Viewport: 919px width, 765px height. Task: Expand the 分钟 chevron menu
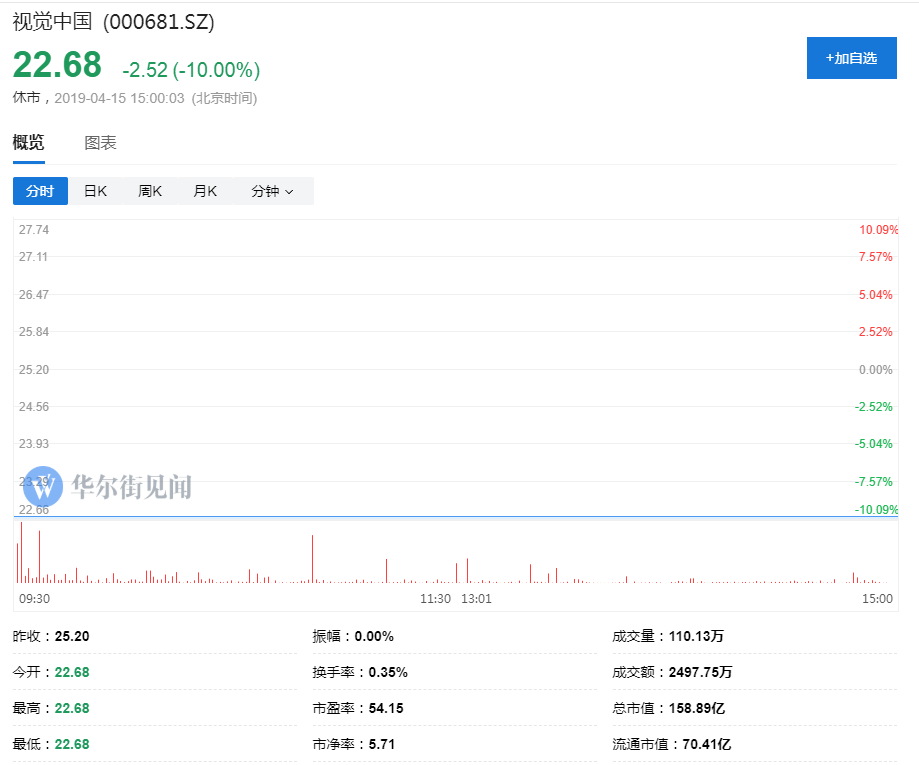288,191
